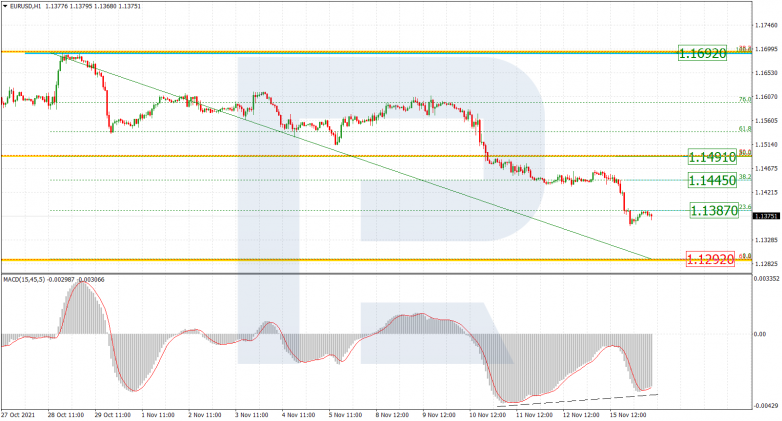Click the 28 Oct 11:00 time label
The height and width of the screenshot is (421, 782).
coord(66,415)
